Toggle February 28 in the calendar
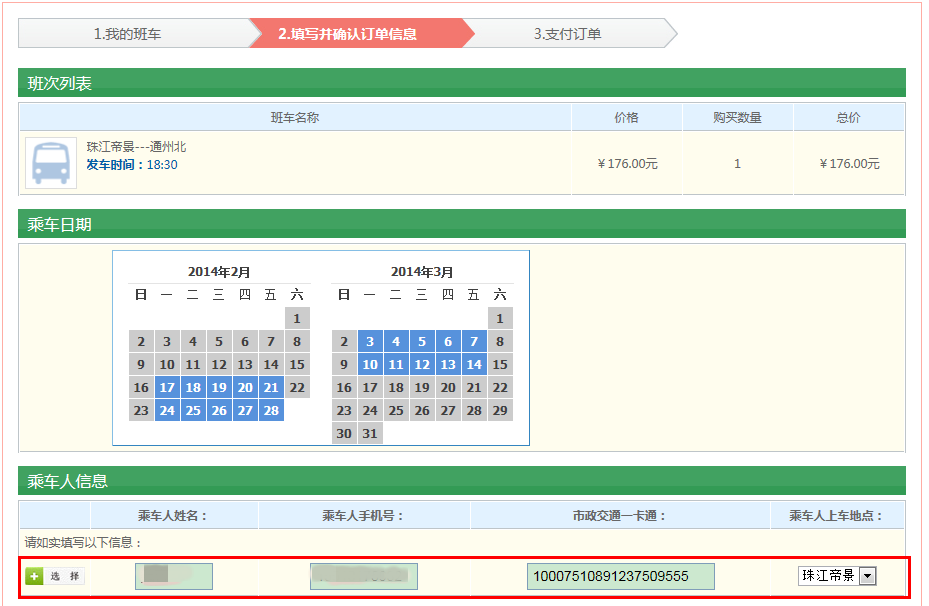 (271, 410)
